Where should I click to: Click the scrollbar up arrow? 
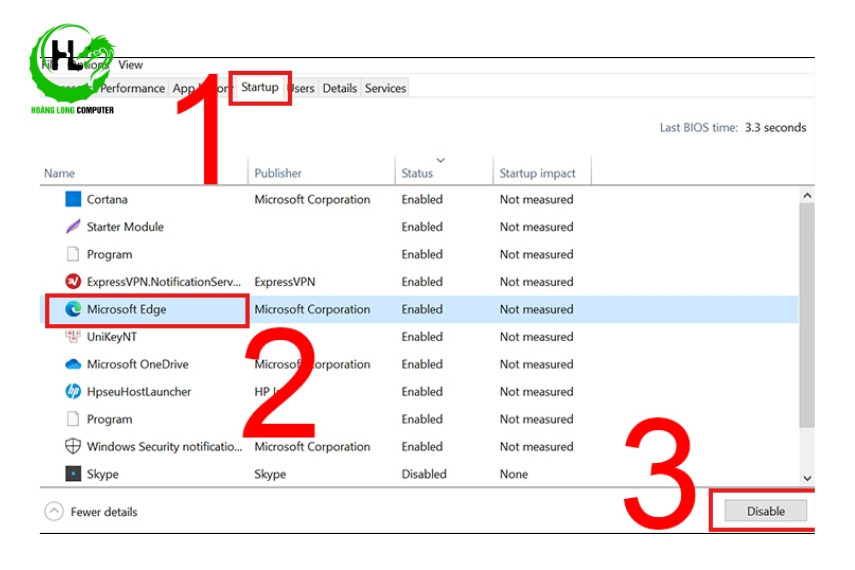808,195
